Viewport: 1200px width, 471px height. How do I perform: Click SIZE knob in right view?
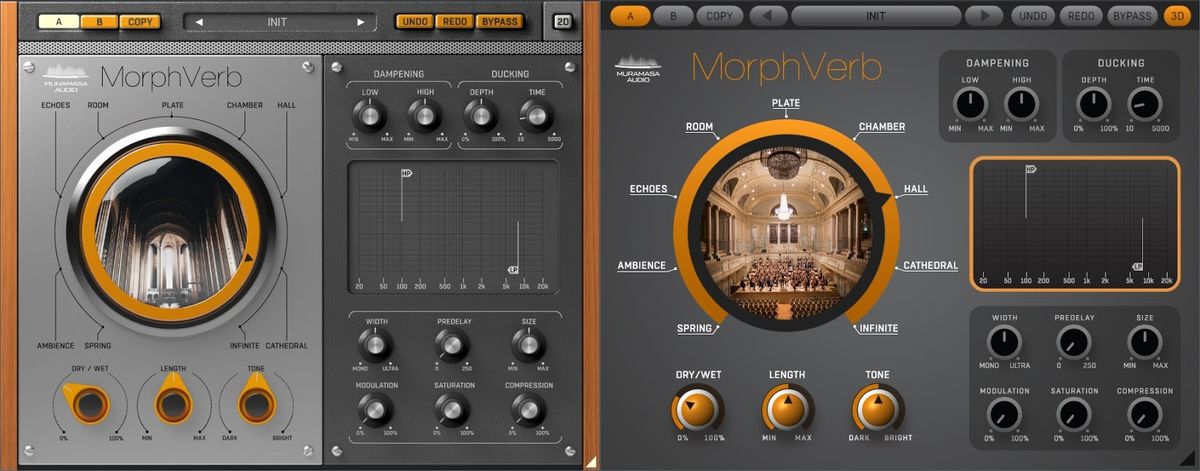(x=1145, y=343)
